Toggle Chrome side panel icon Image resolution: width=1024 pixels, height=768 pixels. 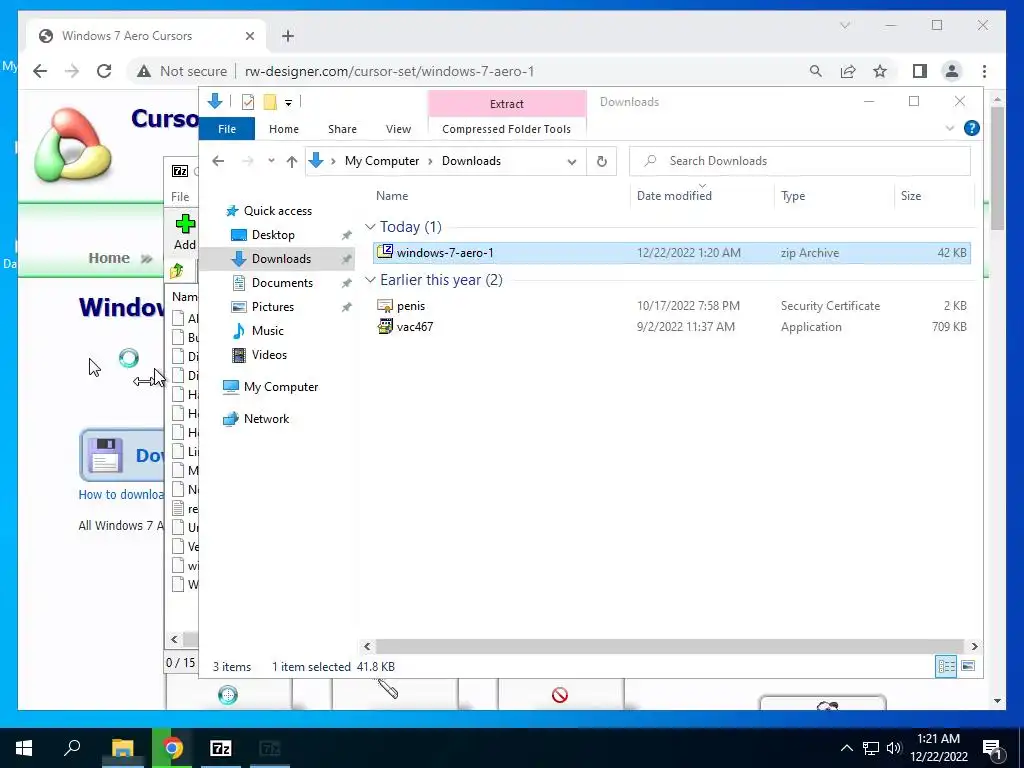tap(920, 71)
